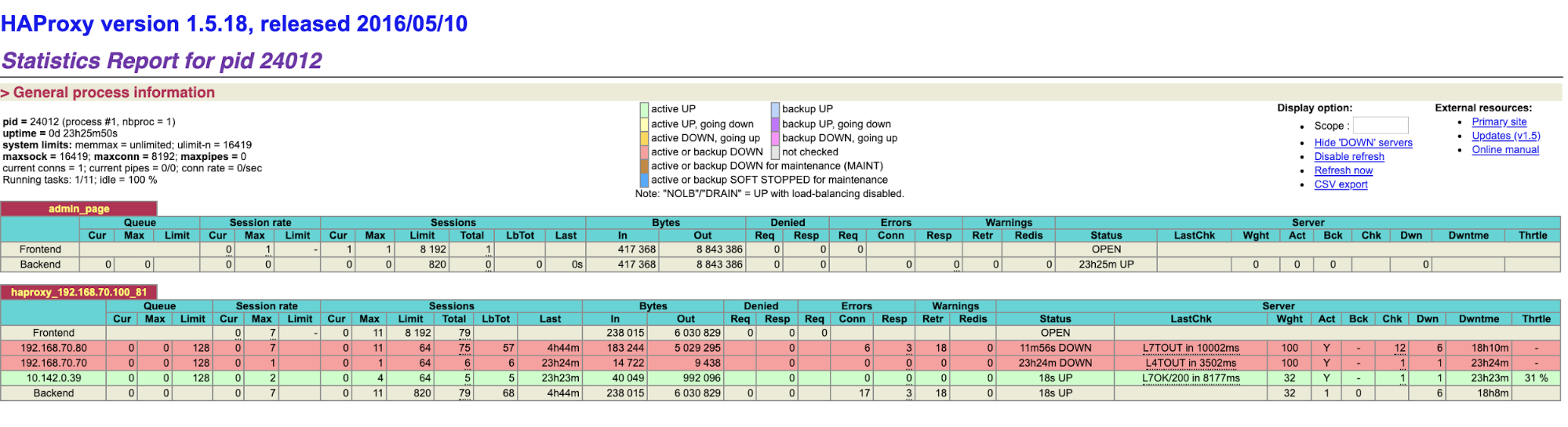1568x427 pixels.
Task: Click the L7OK/200 in 8177ms cell
Action: (x=1191, y=378)
